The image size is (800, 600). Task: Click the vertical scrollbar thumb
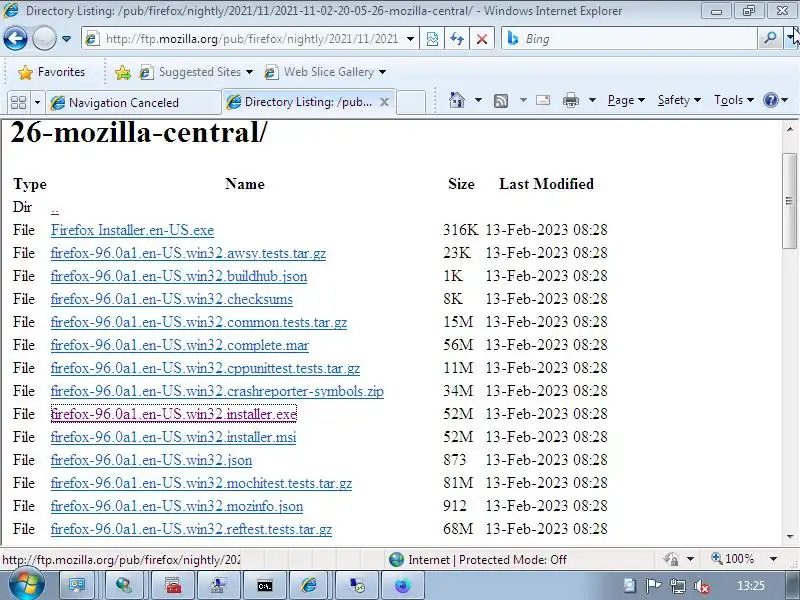coord(789,201)
